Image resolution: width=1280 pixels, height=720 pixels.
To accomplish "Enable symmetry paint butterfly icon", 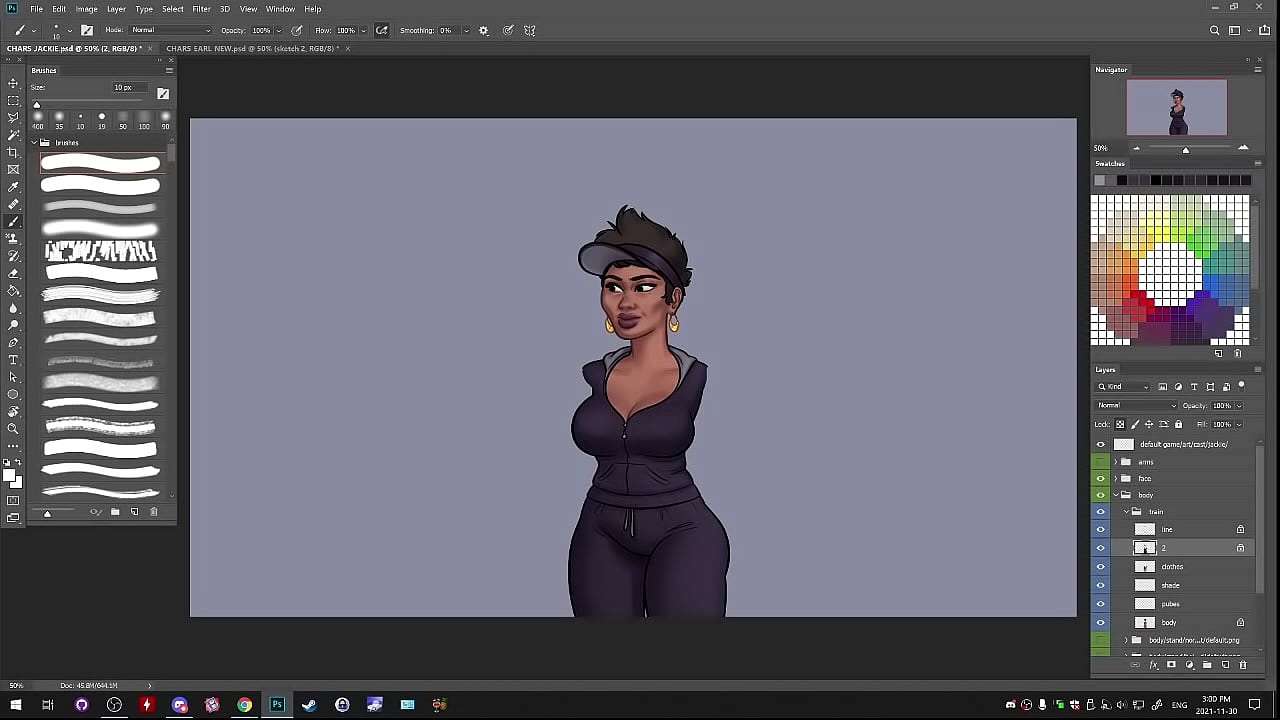I will pyautogui.click(x=530, y=30).
